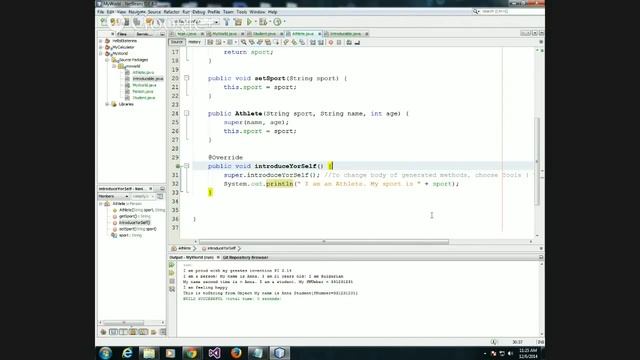640x360 pixels.
Task: Expand the Libraries tree node
Action: pos(107,104)
